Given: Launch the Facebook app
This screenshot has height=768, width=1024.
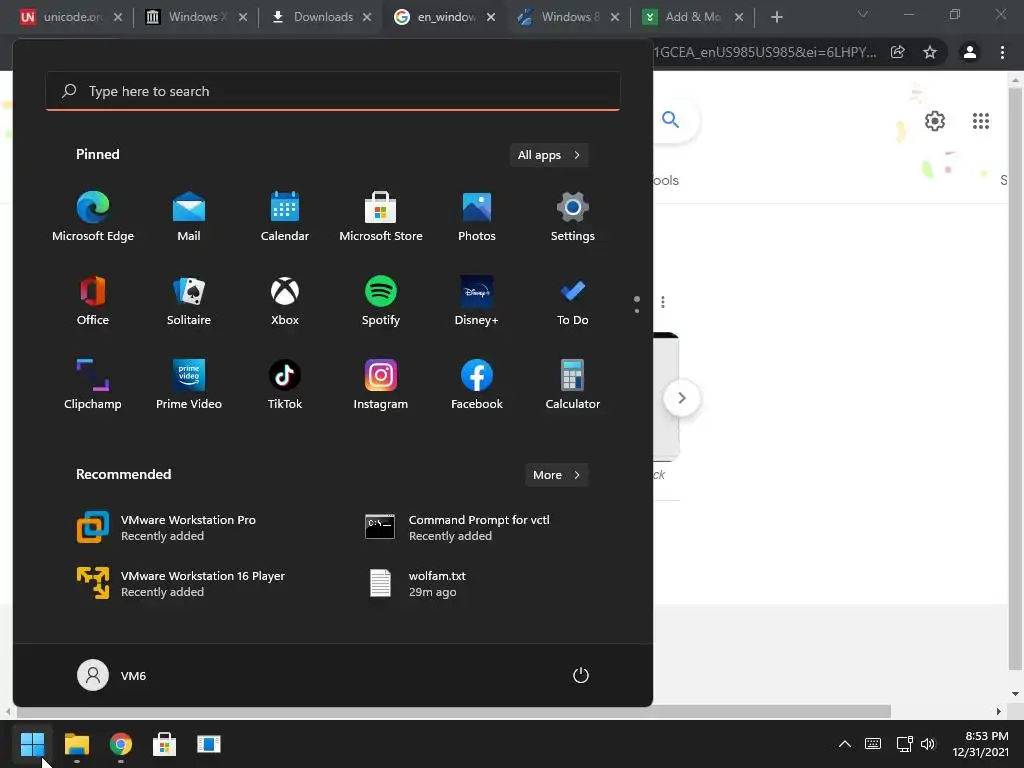Looking at the screenshot, I should click(477, 385).
